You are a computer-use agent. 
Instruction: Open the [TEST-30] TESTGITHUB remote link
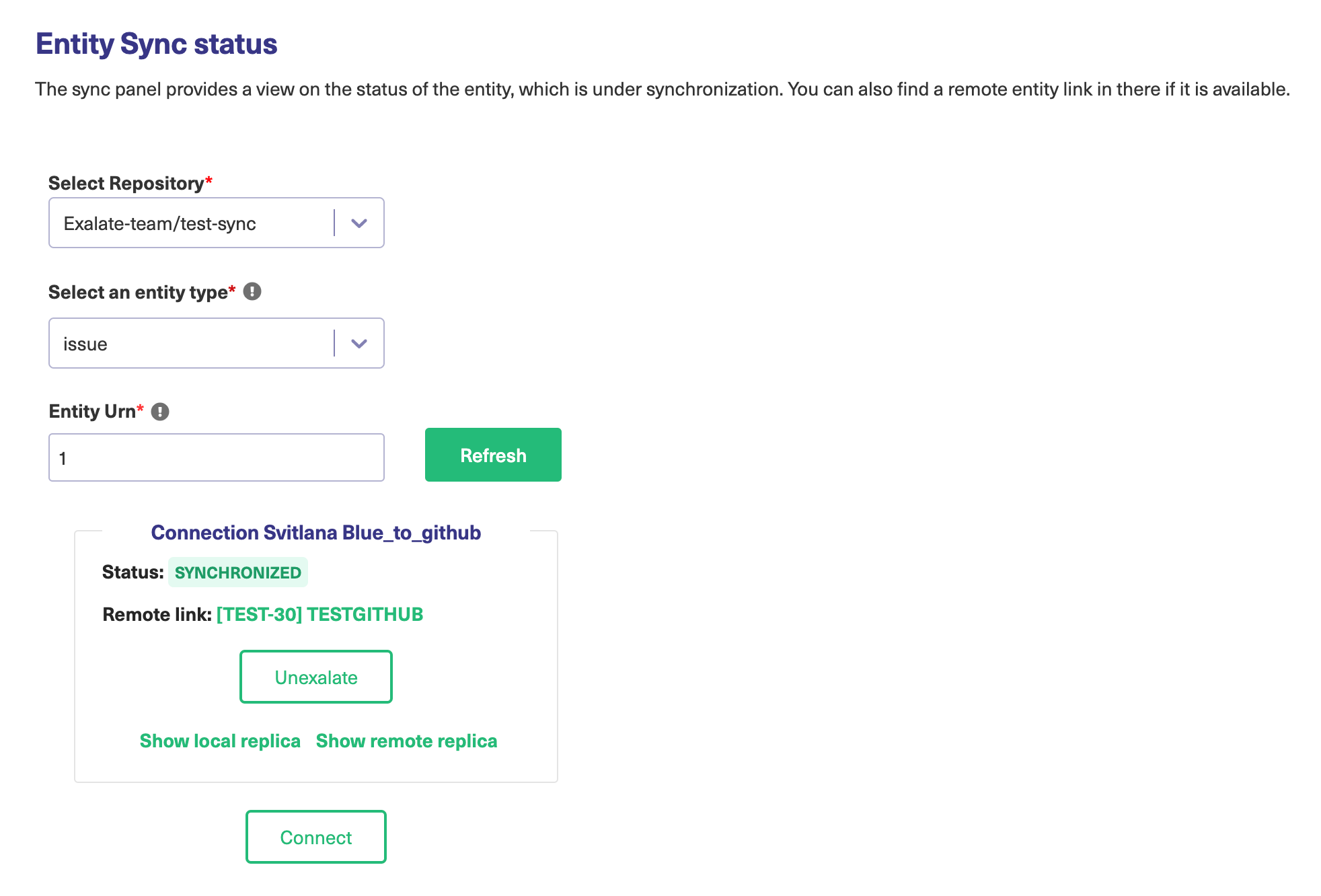319,614
